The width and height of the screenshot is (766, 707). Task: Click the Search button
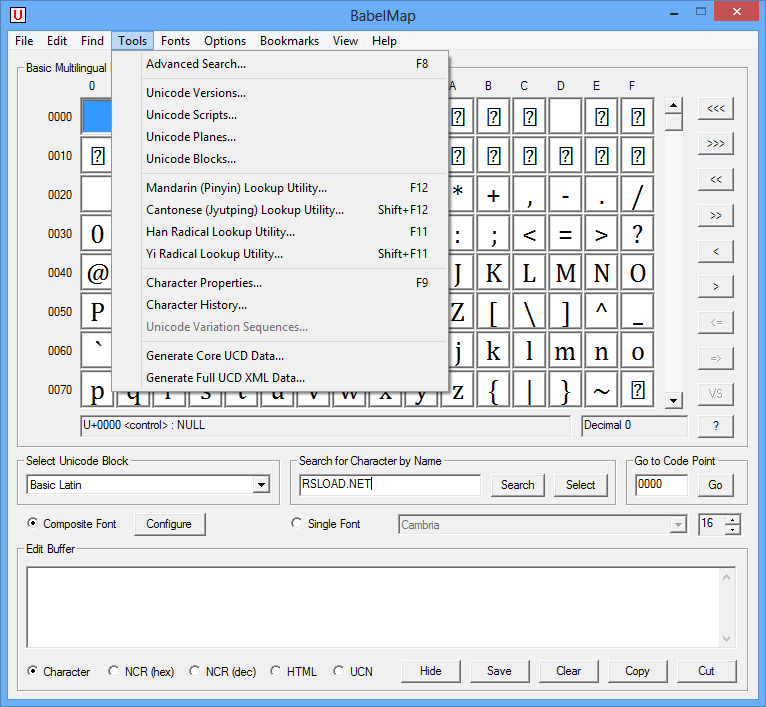coord(517,485)
